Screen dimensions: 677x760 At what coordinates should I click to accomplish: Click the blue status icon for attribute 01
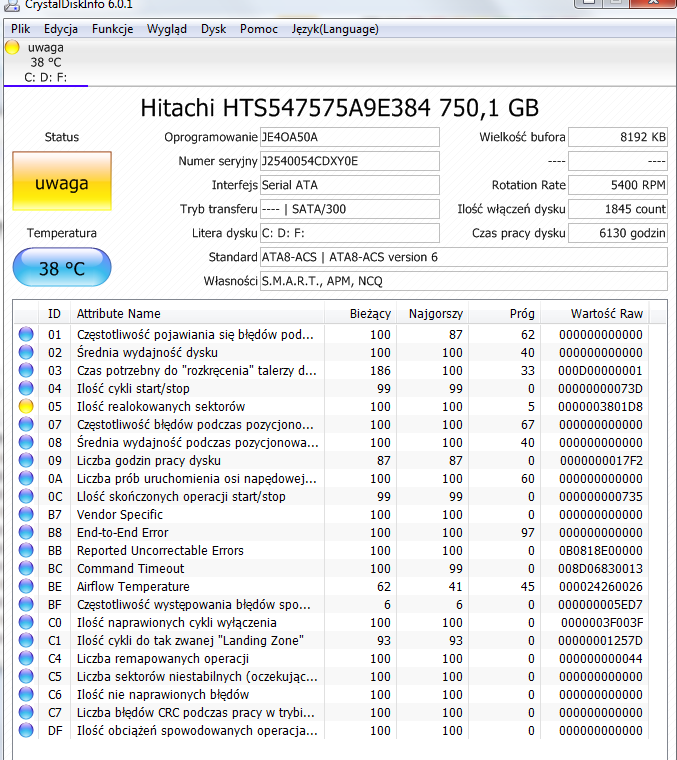pyautogui.click(x=26, y=334)
